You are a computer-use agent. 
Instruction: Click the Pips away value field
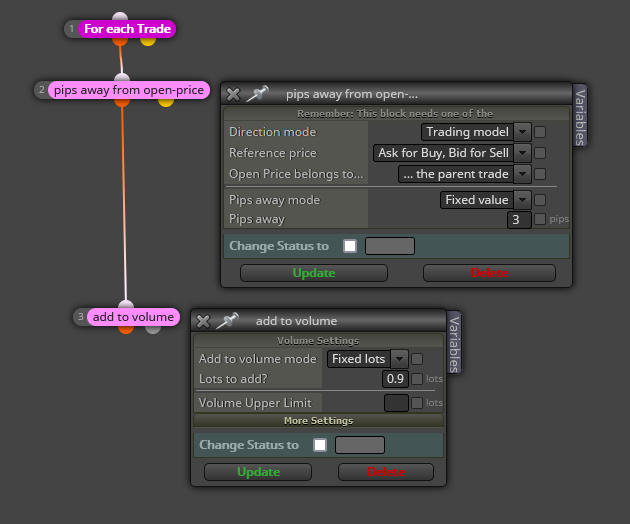(x=519, y=219)
